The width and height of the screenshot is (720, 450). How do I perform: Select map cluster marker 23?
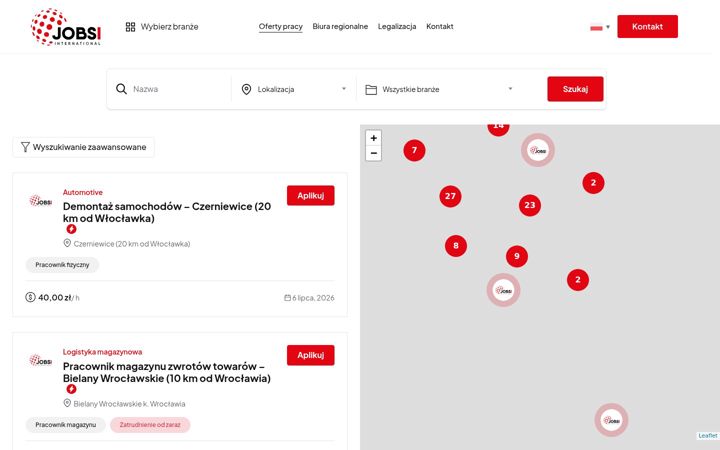click(x=530, y=205)
